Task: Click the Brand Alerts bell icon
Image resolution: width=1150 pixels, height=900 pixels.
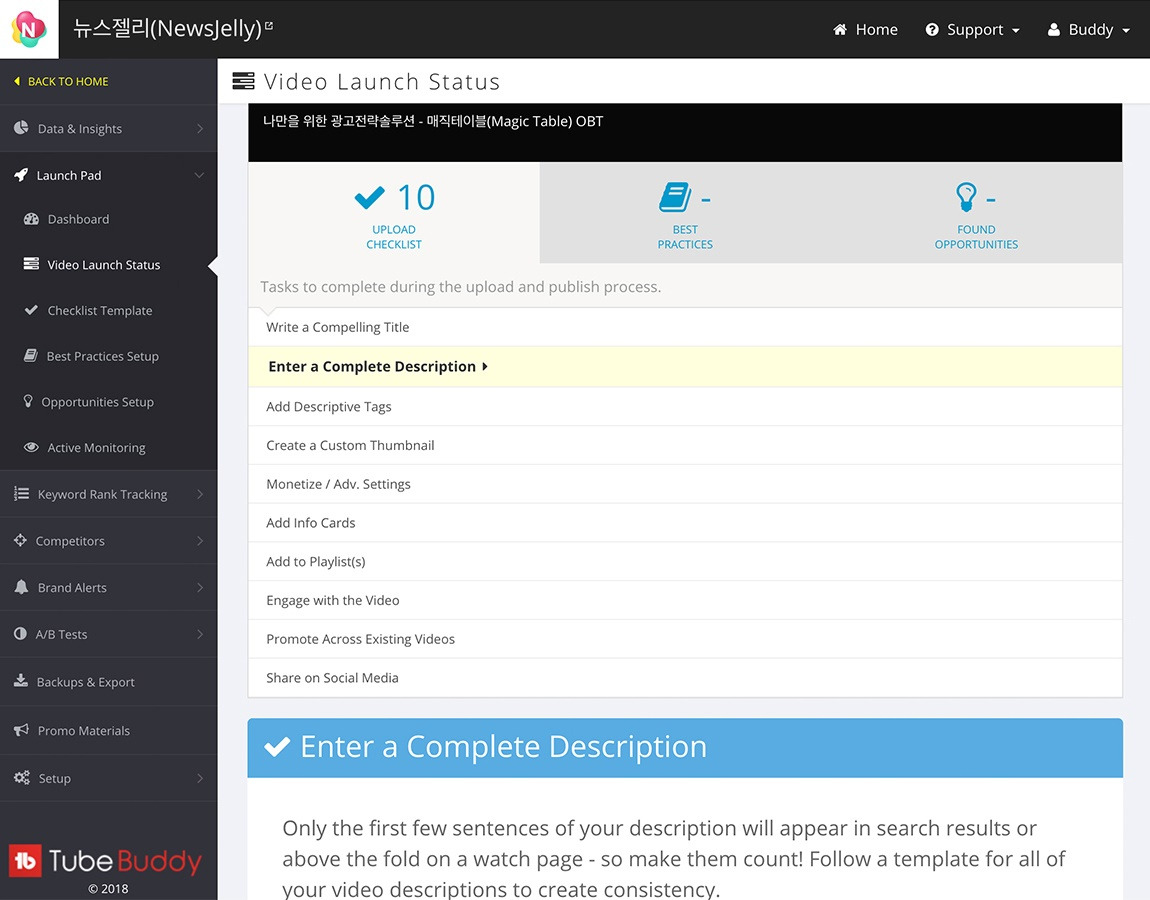Action: pos(21,587)
